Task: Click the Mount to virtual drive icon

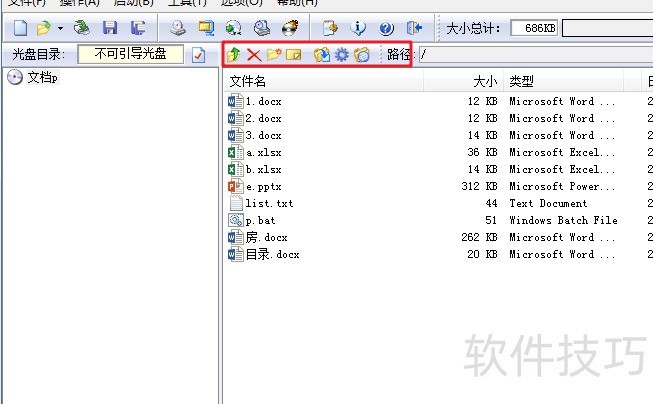Action: (262, 28)
